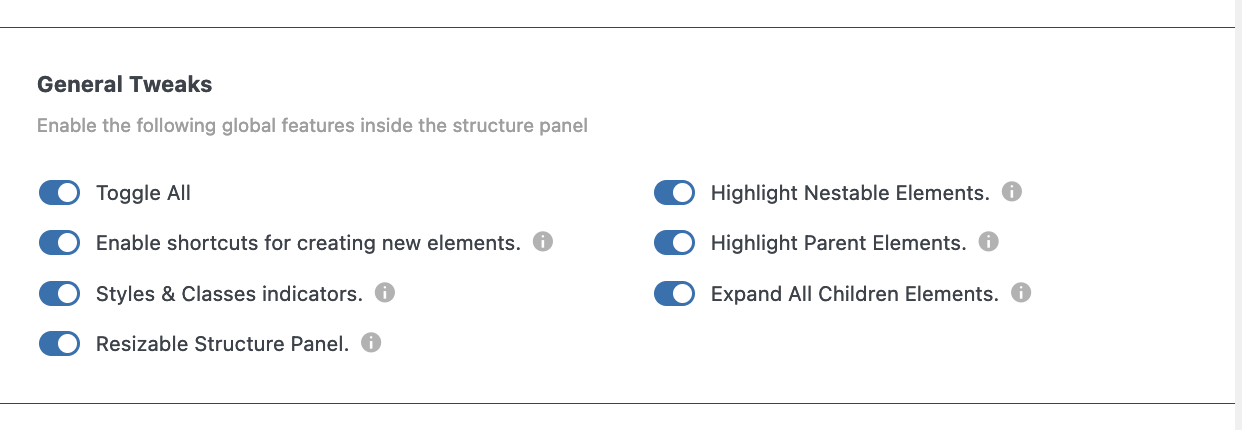Screen dimensions: 1242x430
Task: Click the "Highlight Nestable Elements" label
Action: (x=850, y=193)
